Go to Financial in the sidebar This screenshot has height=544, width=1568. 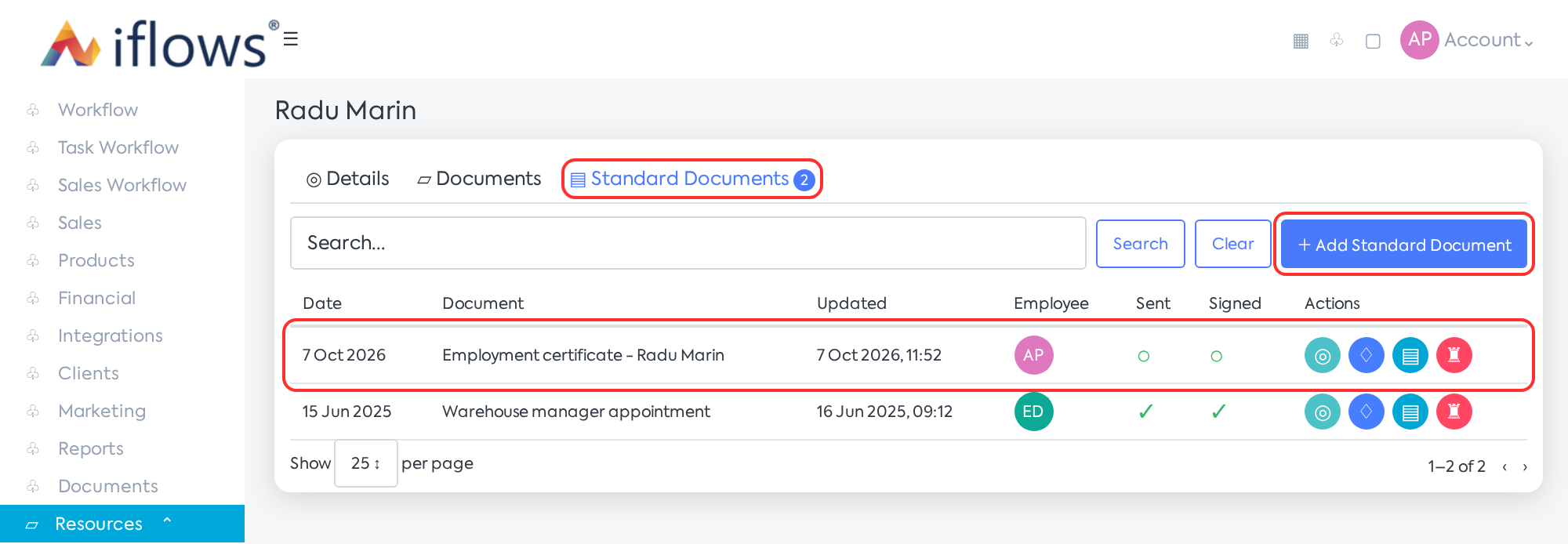97,298
